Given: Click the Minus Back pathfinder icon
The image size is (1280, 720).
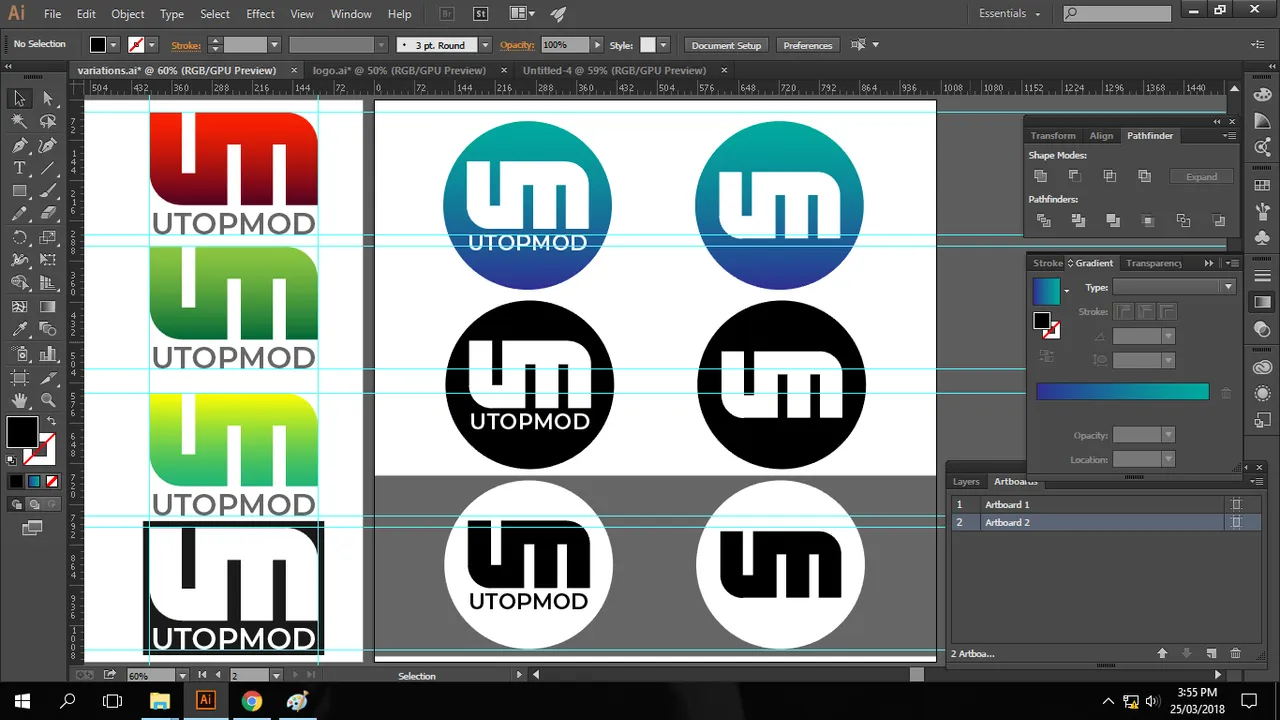Looking at the screenshot, I should click(x=1218, y=220).
